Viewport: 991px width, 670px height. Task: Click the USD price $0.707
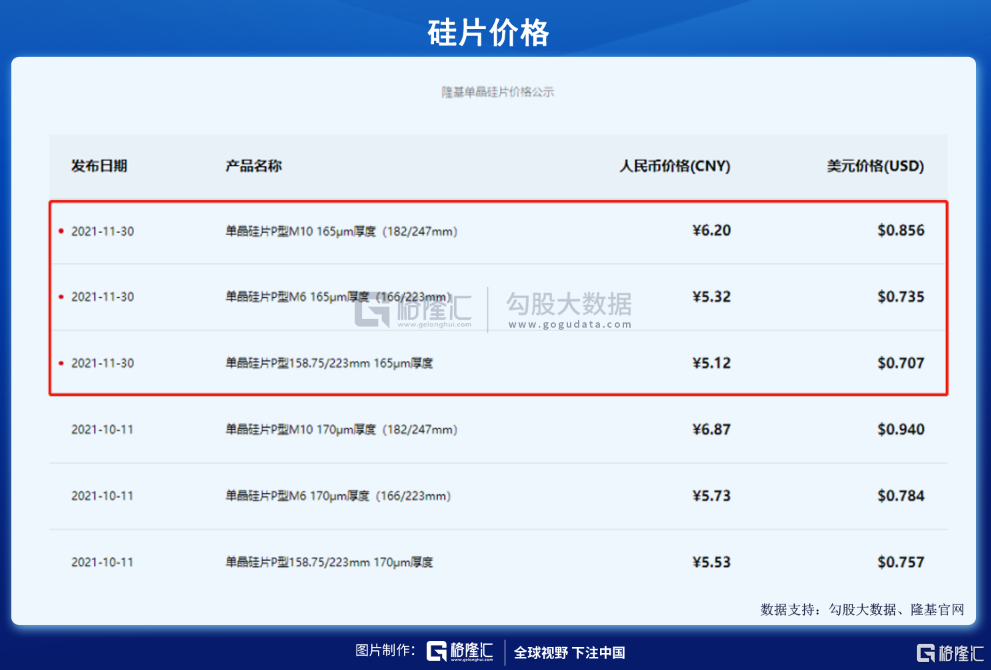[x=901, y=363]
